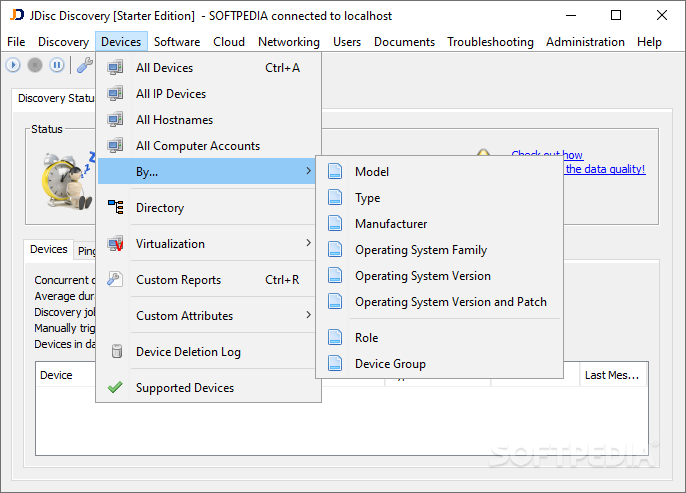Screen dimensions: 686x493
Task: Click the document icon next to Device Group
Action: [335, 363]
